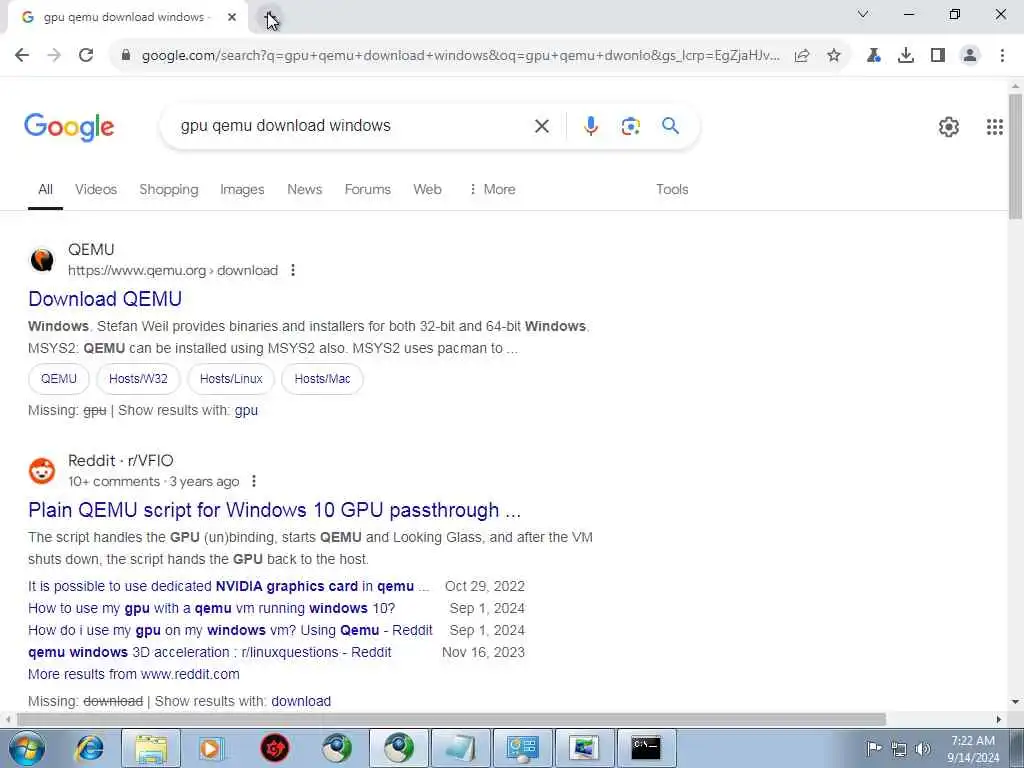Image resolution: width=1024 pixels, height=768 pixels.
Task: Open the search Tools options
Action: point(672,189)
